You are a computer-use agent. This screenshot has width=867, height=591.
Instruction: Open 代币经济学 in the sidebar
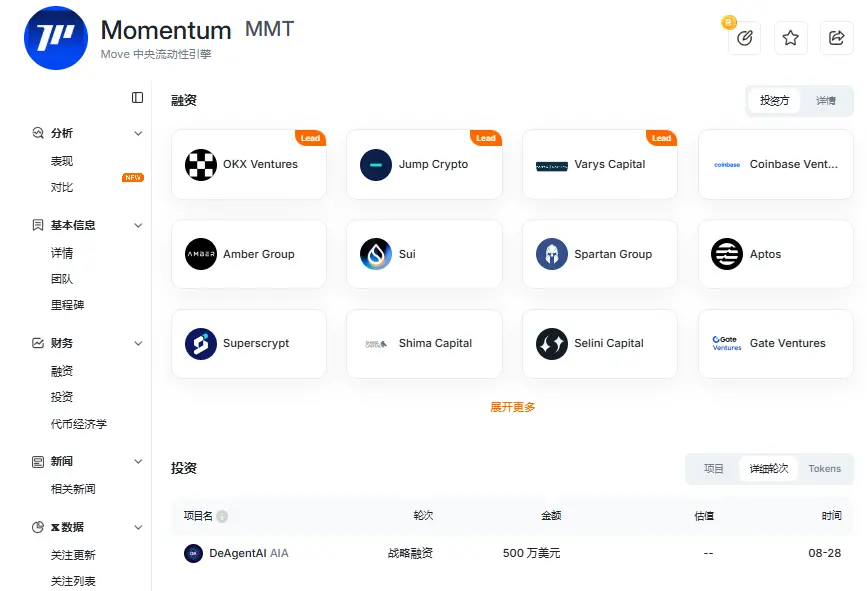pyautogui.click(x=79, y=424)
